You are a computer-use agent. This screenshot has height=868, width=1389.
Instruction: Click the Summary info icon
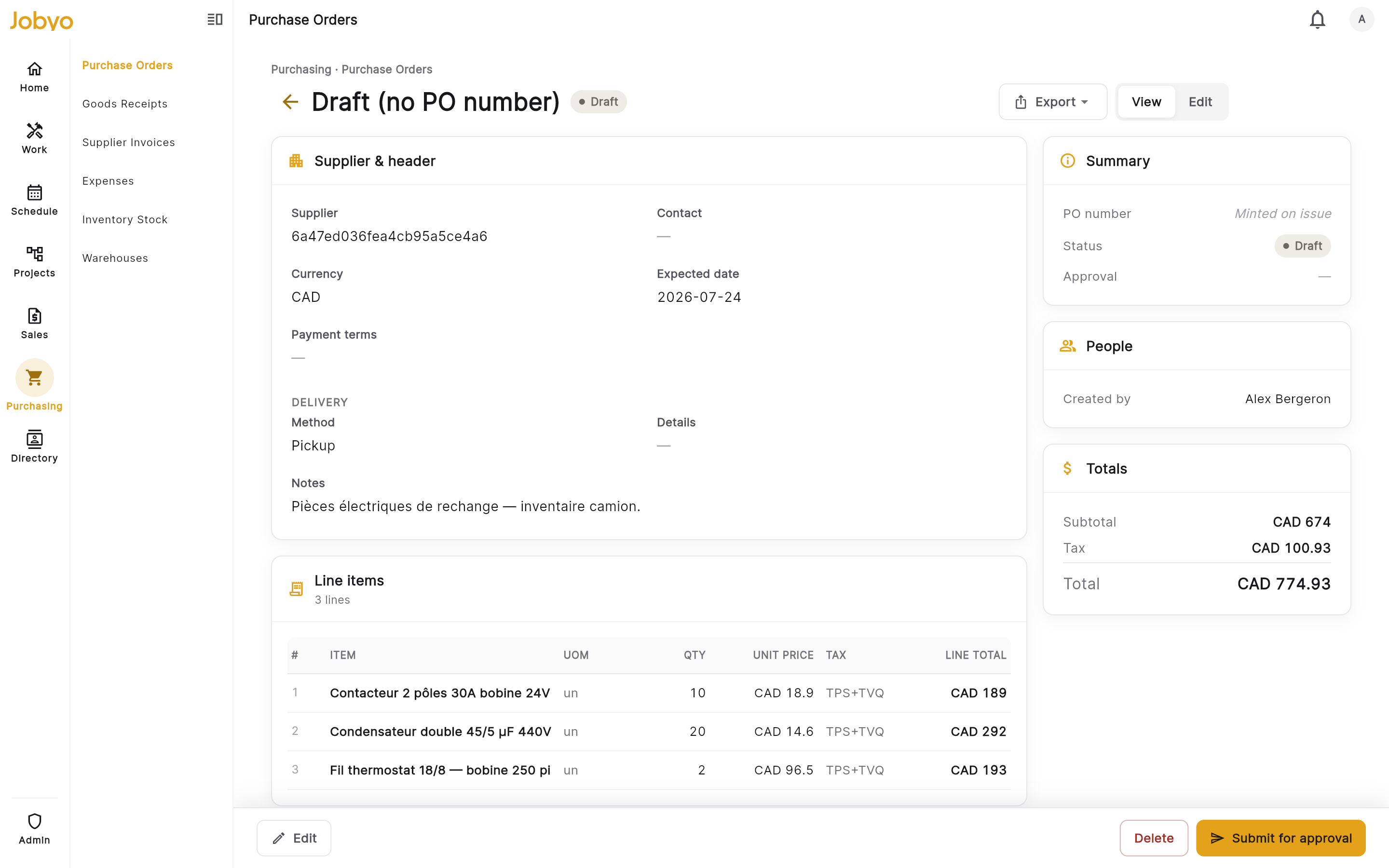pyautogui.click(x=1068, y=161)
